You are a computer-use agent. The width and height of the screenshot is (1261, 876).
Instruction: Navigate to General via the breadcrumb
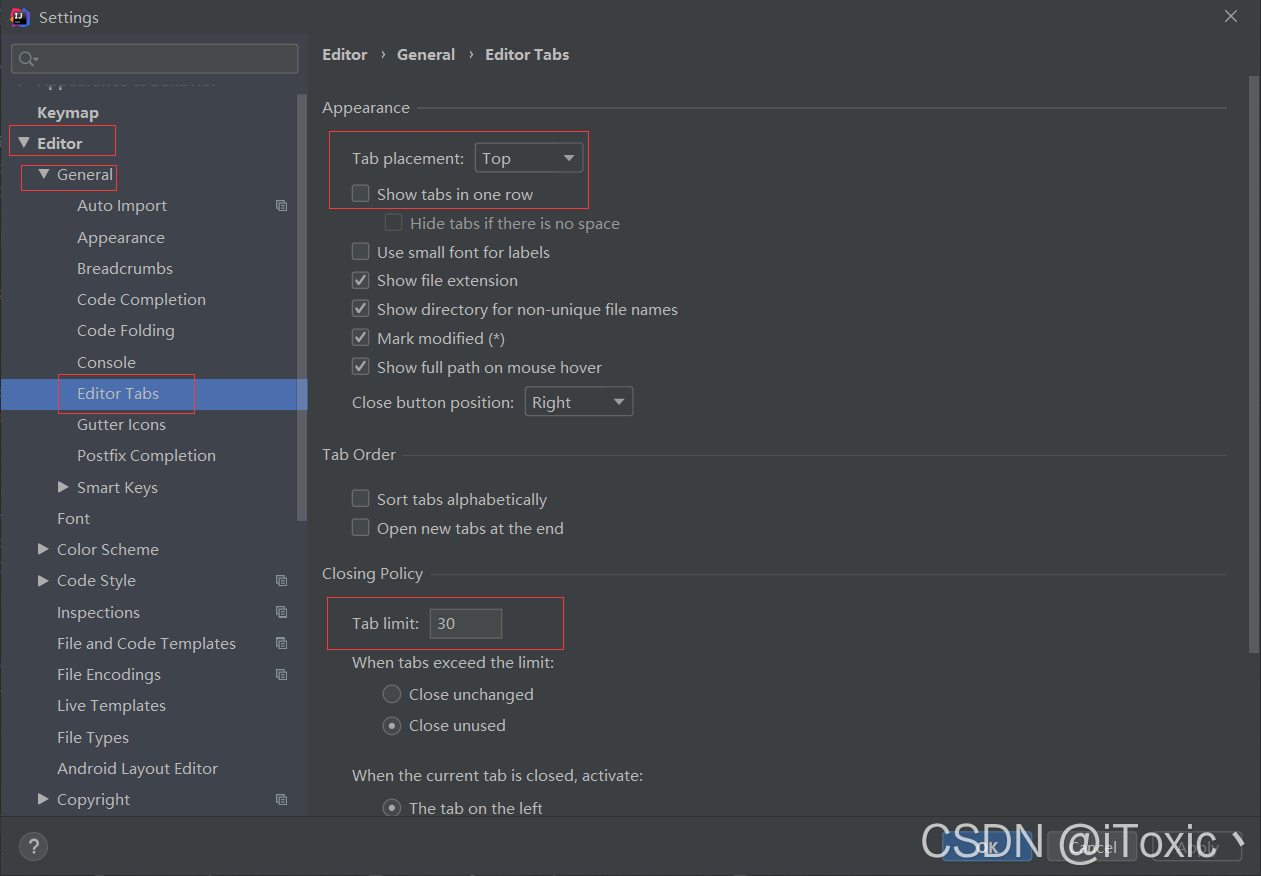pyautogui.click(x=426, y=54)
